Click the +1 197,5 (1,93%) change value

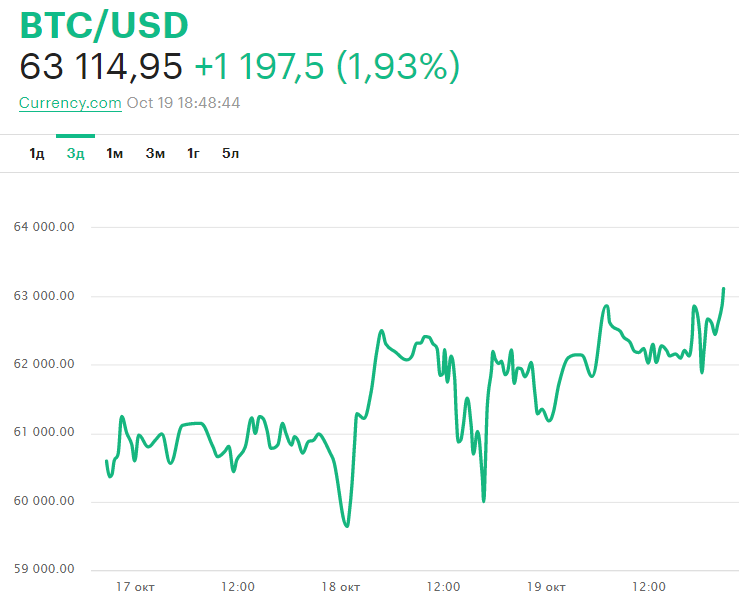tap(326, 67)
